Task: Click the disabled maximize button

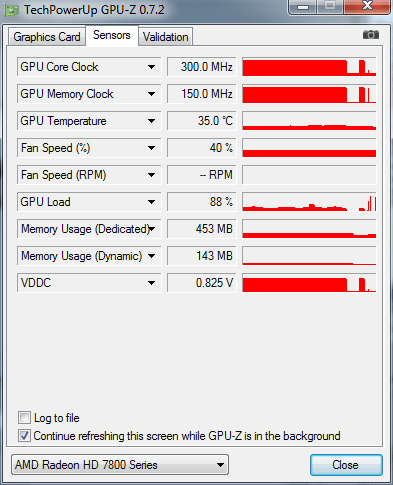Action: click(330, 6)
